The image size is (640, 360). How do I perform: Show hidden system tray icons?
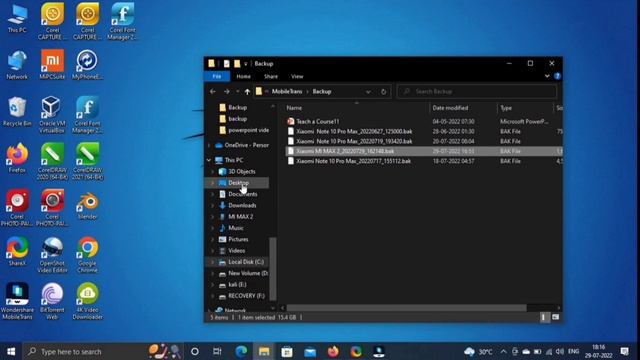503,351
